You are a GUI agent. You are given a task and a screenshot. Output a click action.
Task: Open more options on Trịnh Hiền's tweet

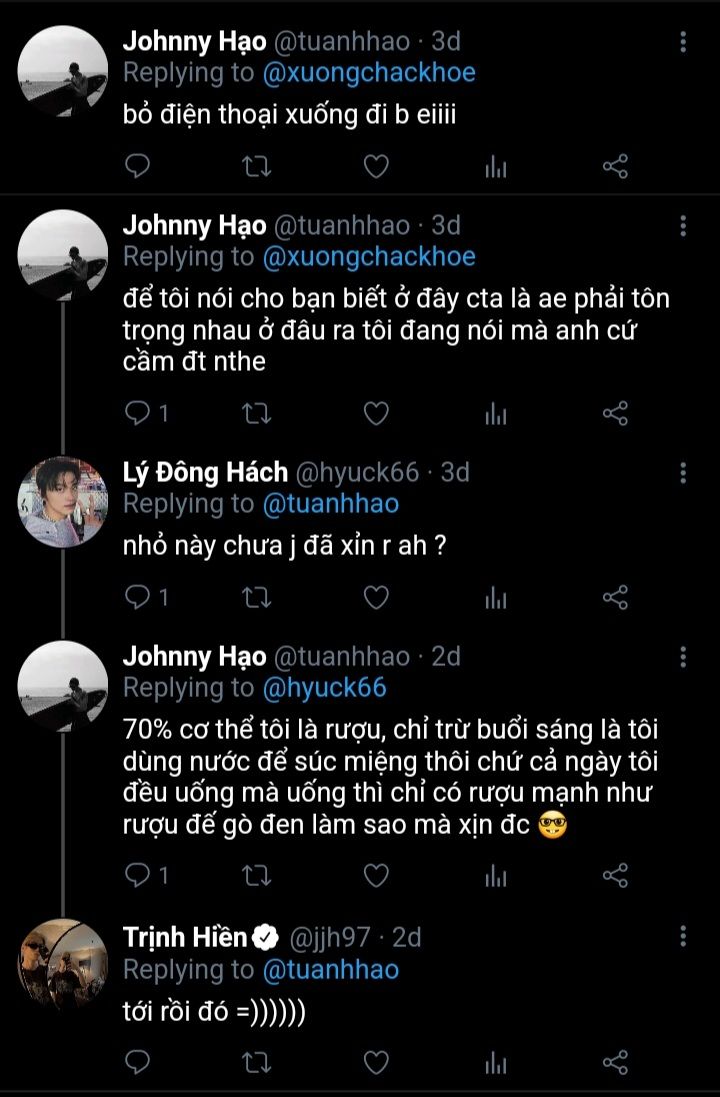(683, 937)
